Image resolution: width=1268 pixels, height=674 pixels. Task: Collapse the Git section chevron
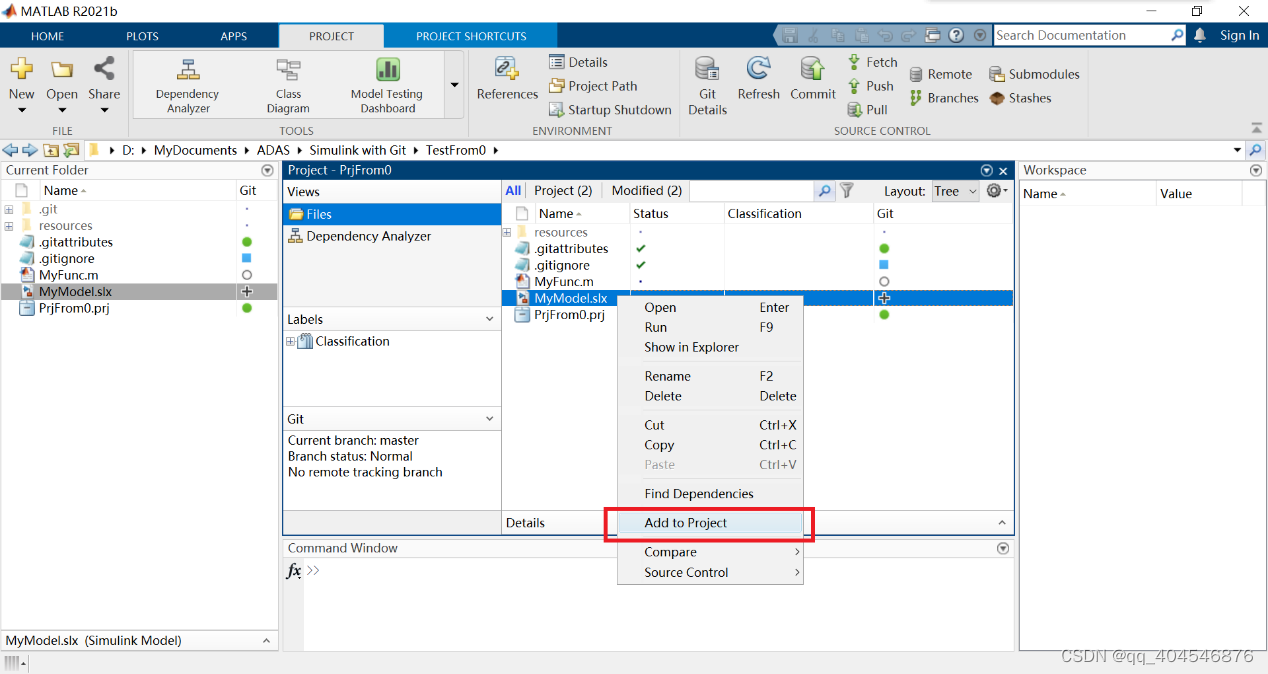tap(490, 419)
